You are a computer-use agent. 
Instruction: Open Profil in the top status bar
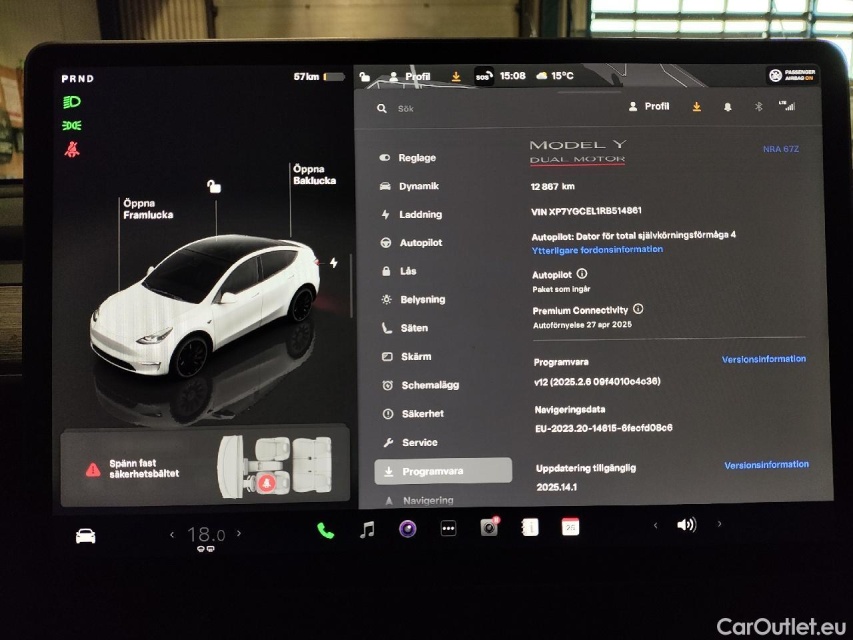coord(410,76)
